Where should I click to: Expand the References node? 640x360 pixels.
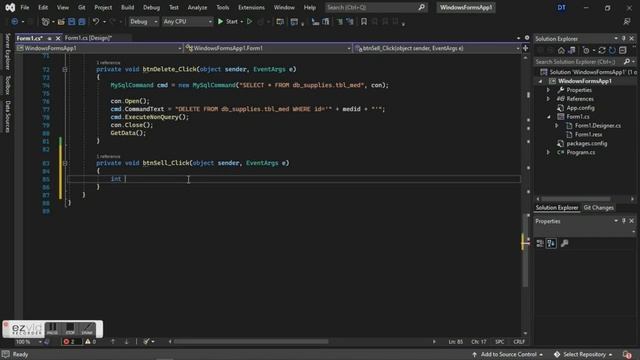click(x=549, y=99)
